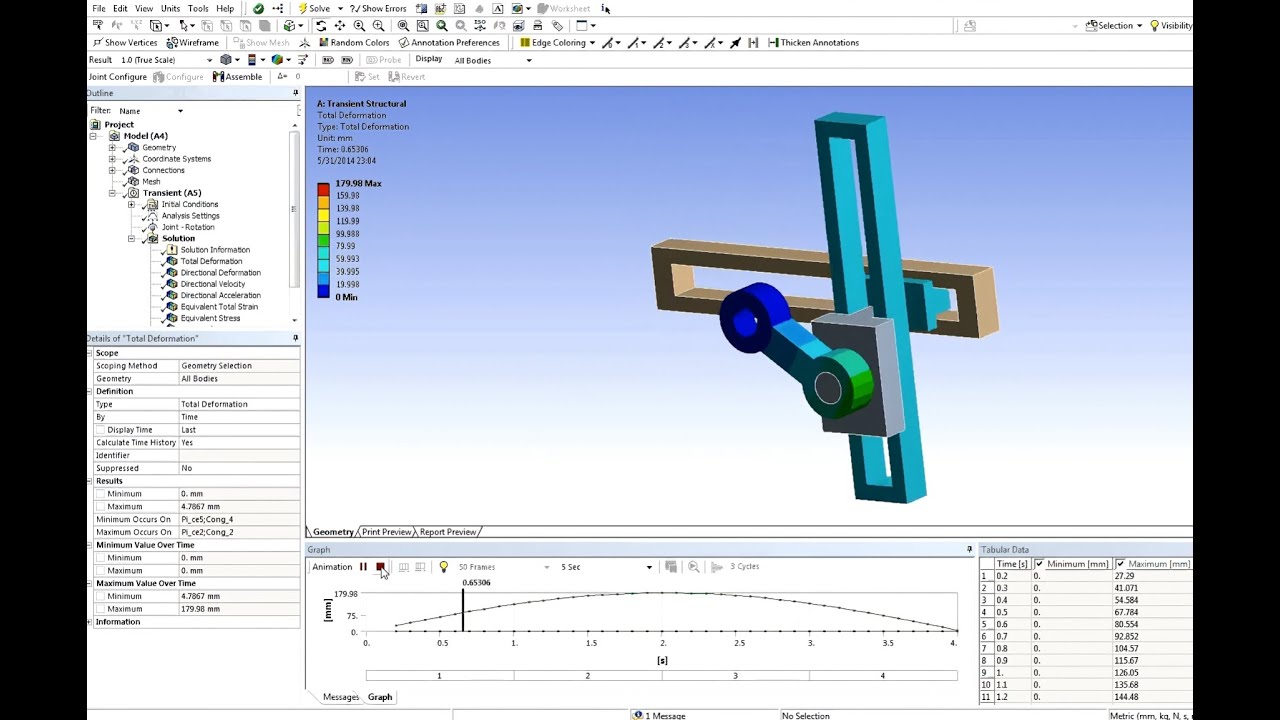Screen dimensions: 1280x720
Task: Click the Zoom To Fit icon
Action: click(403, 26)
